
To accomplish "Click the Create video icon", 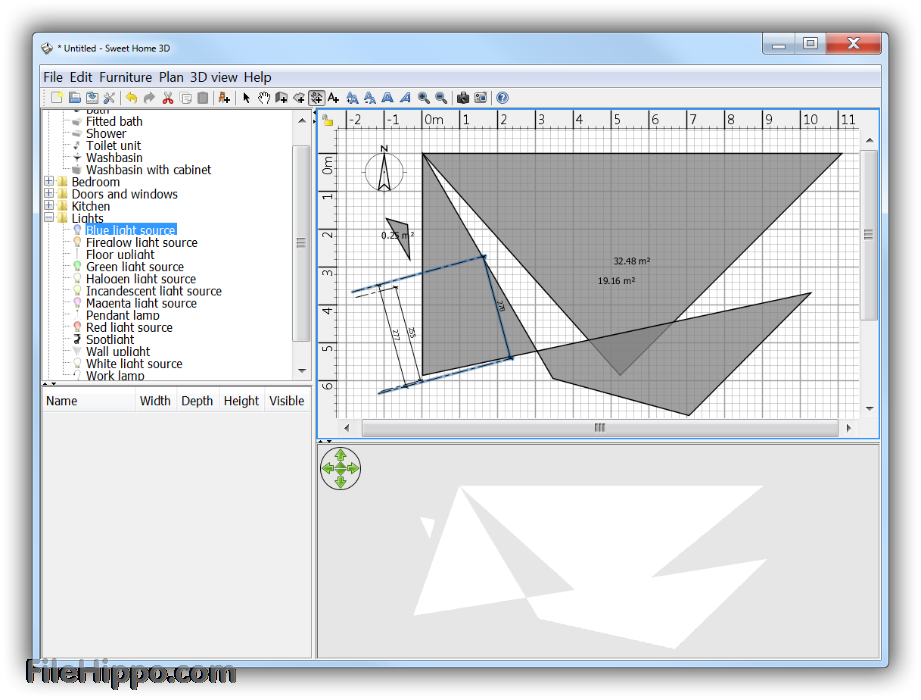I will tap(480, 98).
